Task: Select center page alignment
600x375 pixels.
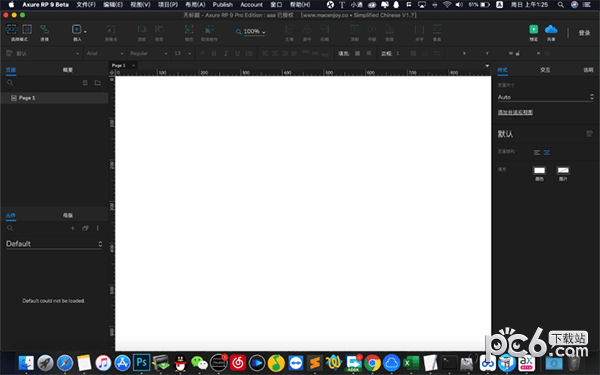Action: coord(547,153)
